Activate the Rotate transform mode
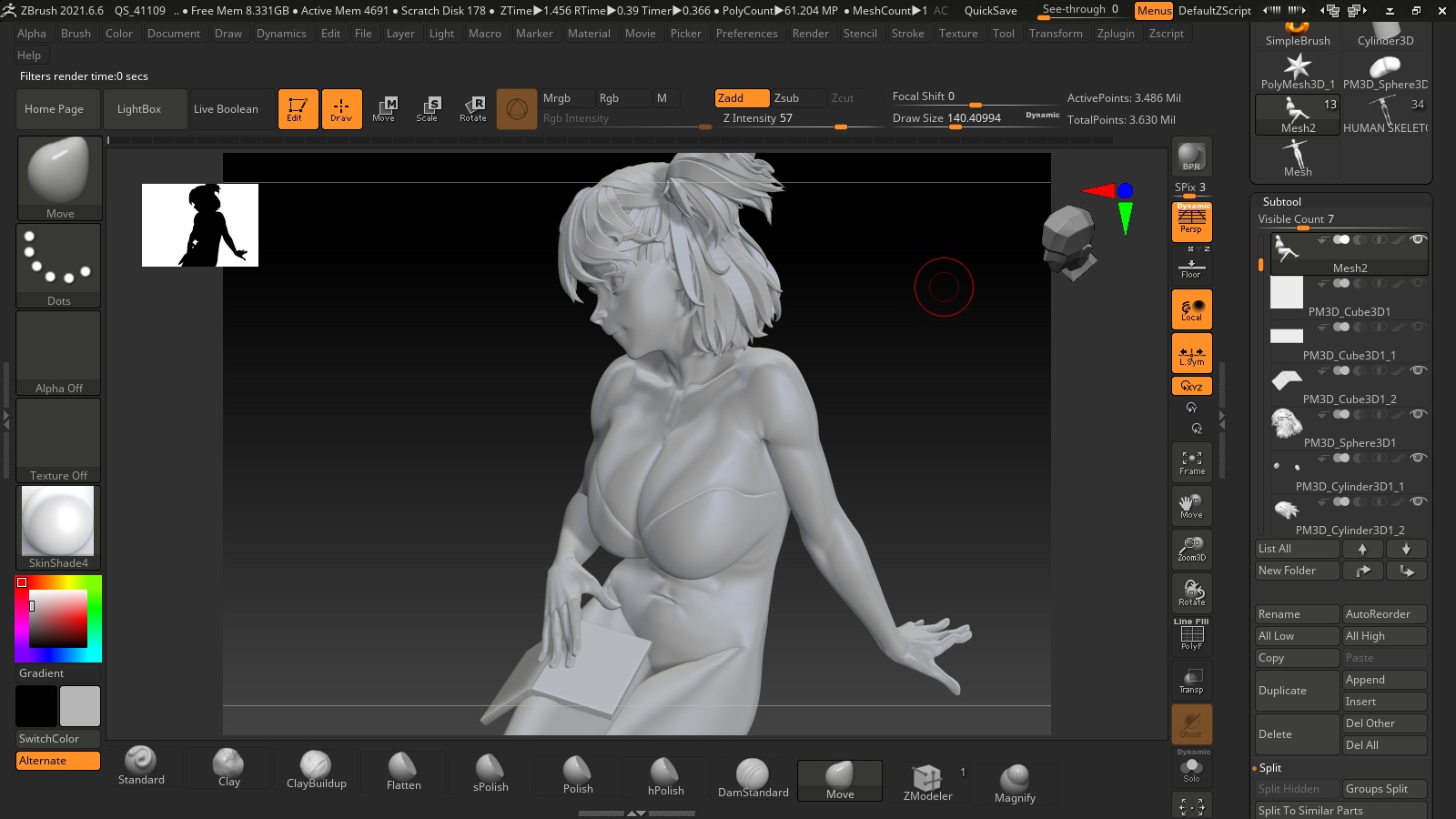The image size is (1456, 819). click(472, 109)
